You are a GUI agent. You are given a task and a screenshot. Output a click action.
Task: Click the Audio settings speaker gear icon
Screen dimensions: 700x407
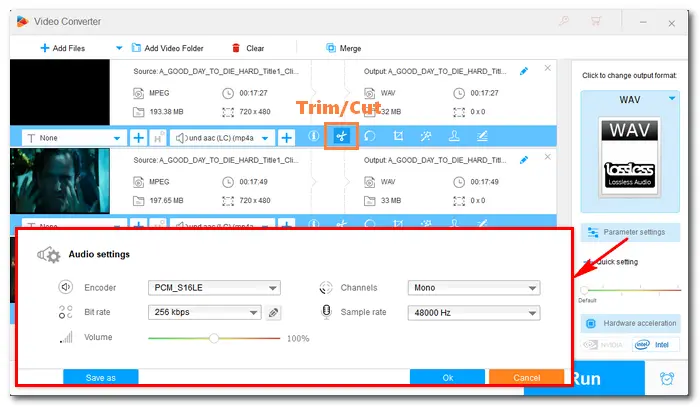click(49, 255)
